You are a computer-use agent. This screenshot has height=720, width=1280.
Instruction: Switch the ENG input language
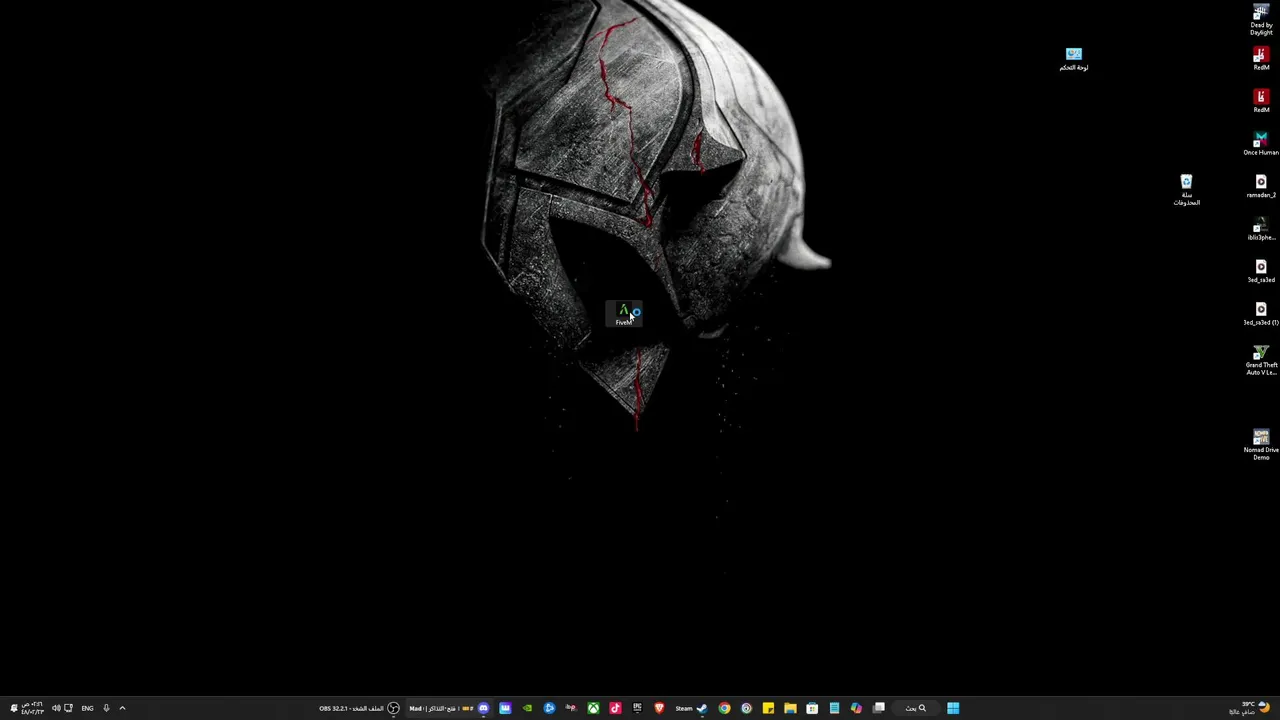(87, 708)
